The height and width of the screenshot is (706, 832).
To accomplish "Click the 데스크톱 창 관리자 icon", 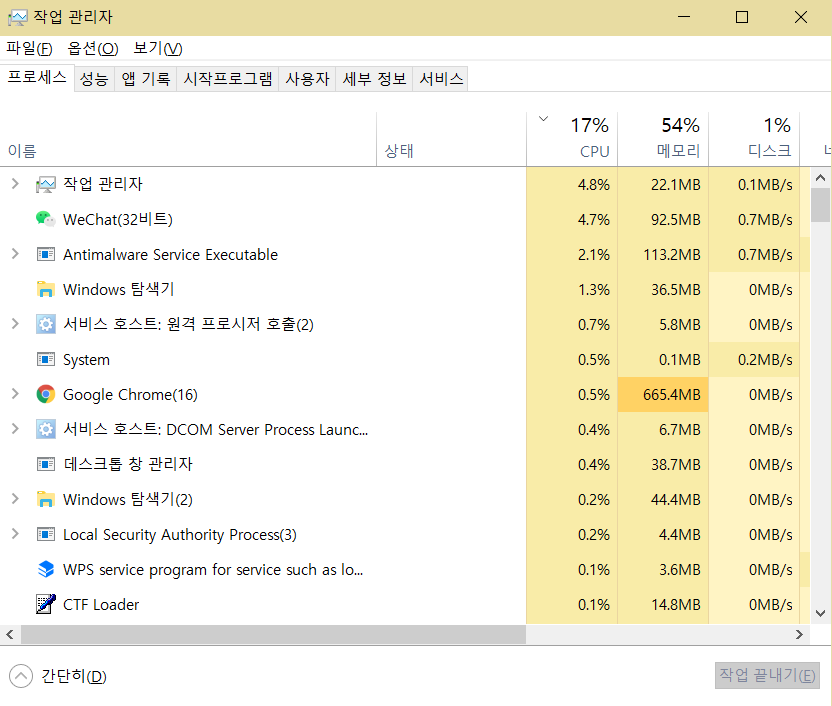I will pos(46,465).
